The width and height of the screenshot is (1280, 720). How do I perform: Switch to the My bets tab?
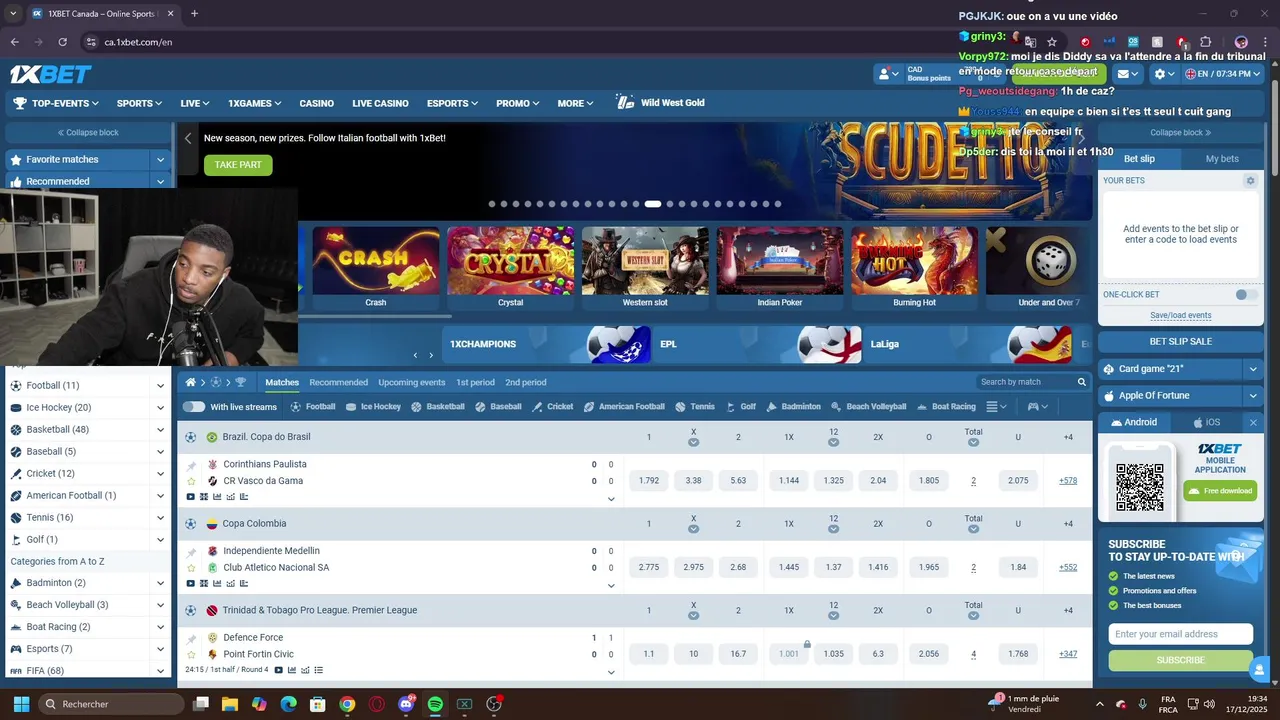[x=1222, y=159]
